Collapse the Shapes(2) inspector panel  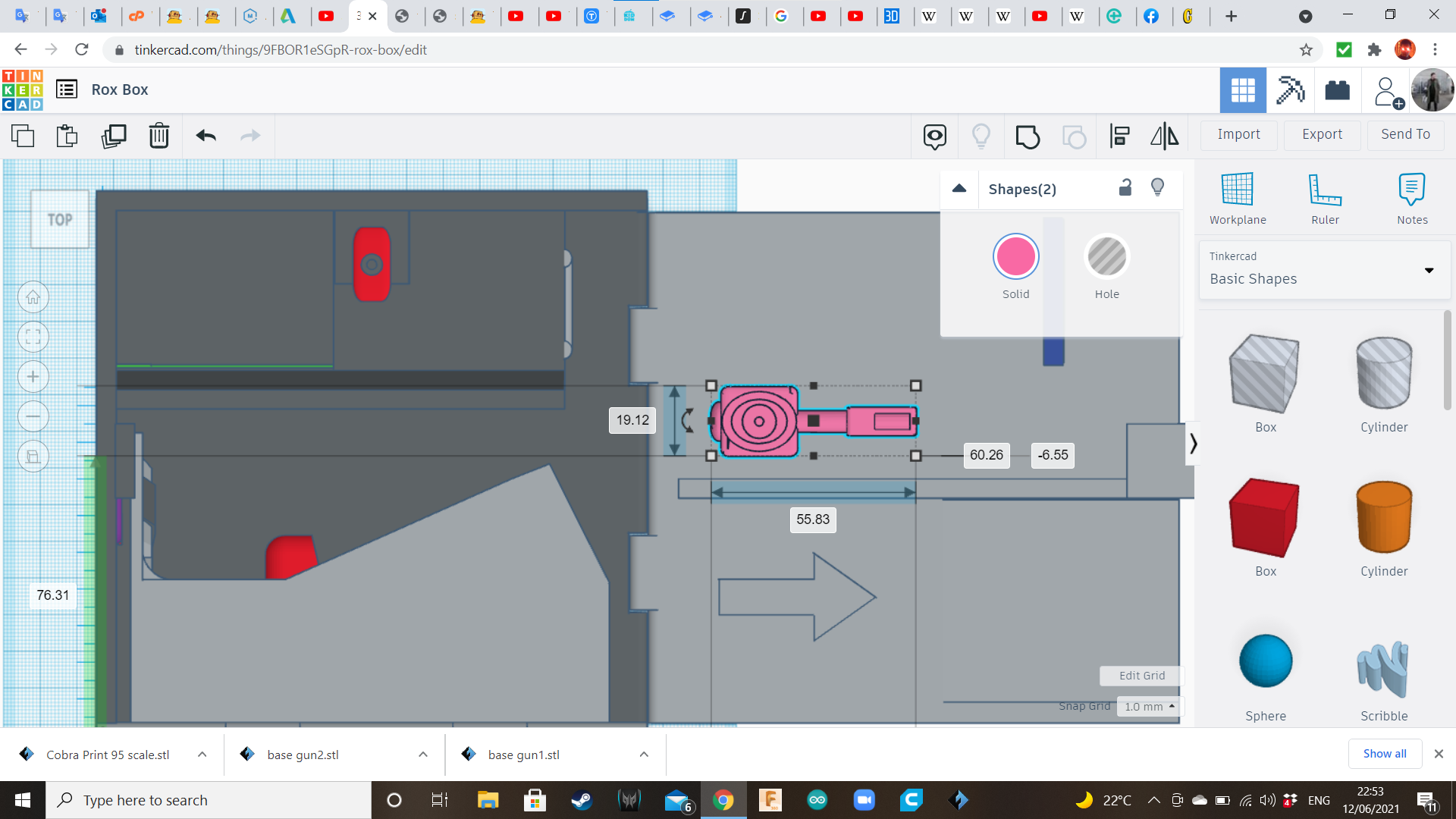pos(959,189)
